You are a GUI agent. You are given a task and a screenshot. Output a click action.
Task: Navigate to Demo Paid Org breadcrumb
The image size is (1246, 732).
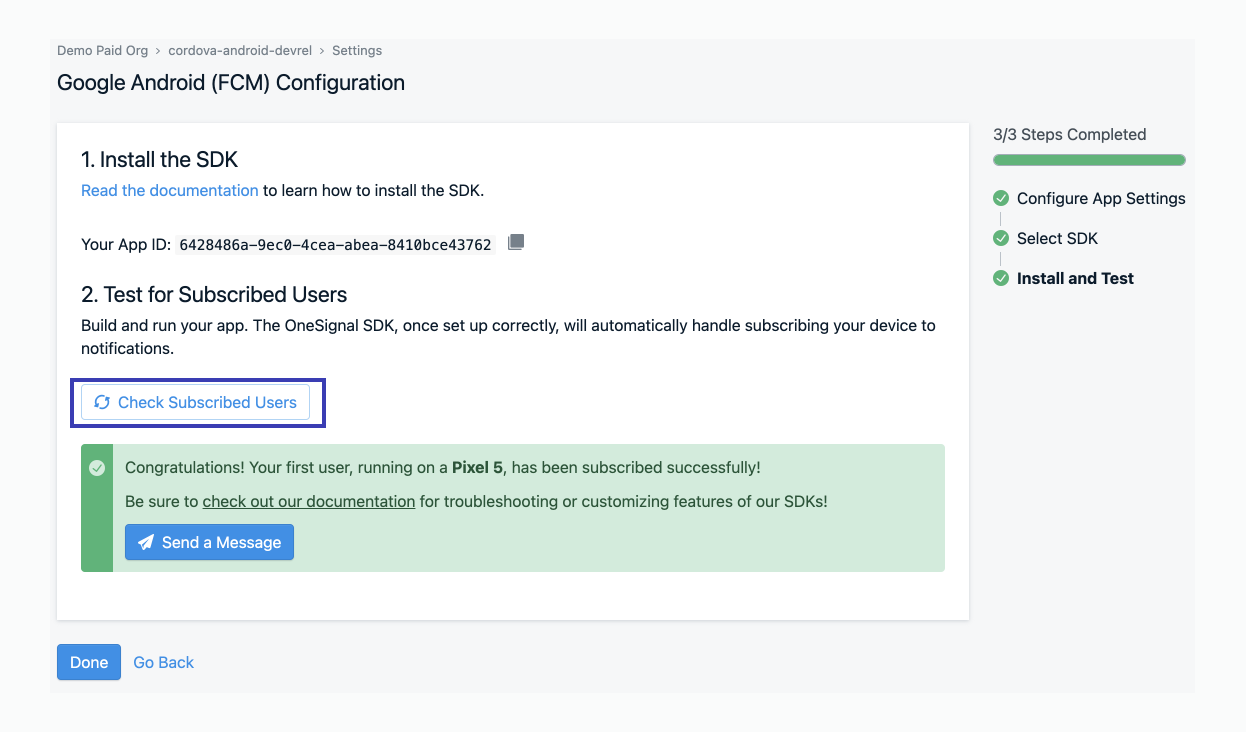coord(103,50)
